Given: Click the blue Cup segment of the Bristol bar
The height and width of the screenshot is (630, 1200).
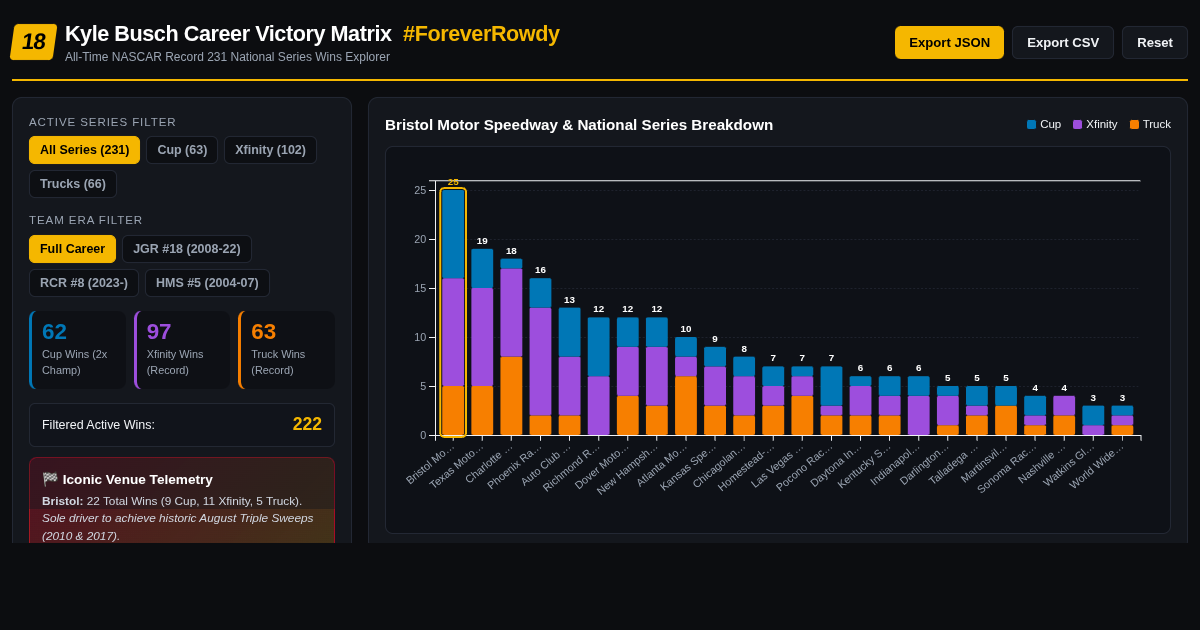Looking at the screenshot, I should pyautogui.click(x=453, y=234).
